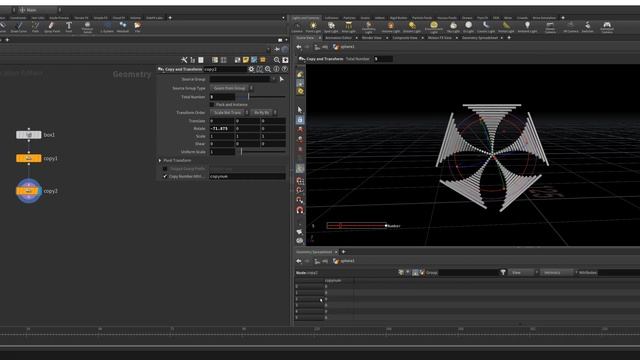Switch to the Composite View tab
Viewport: 640px width, 360px height.
click(x=405, y=38)
